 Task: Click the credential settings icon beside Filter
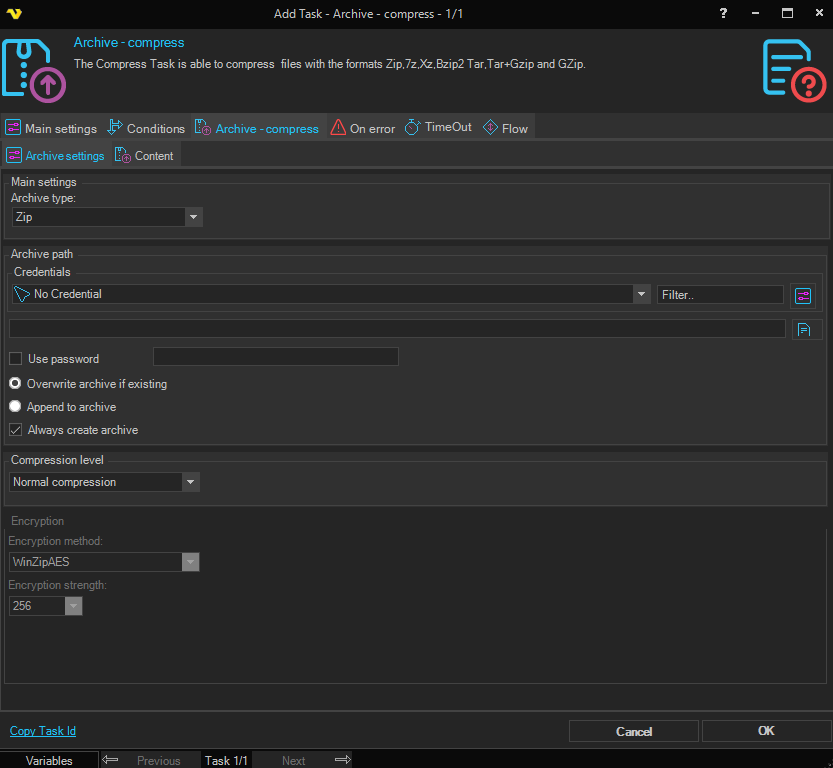point(803,295)
